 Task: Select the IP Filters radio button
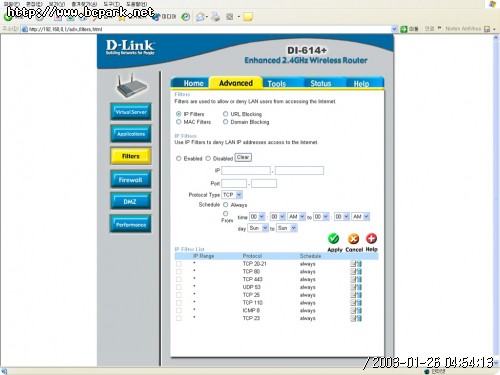[179, 114]
